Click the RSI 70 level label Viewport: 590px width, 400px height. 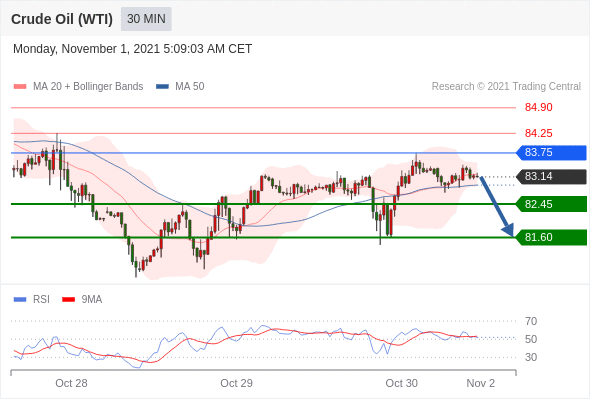531,321
